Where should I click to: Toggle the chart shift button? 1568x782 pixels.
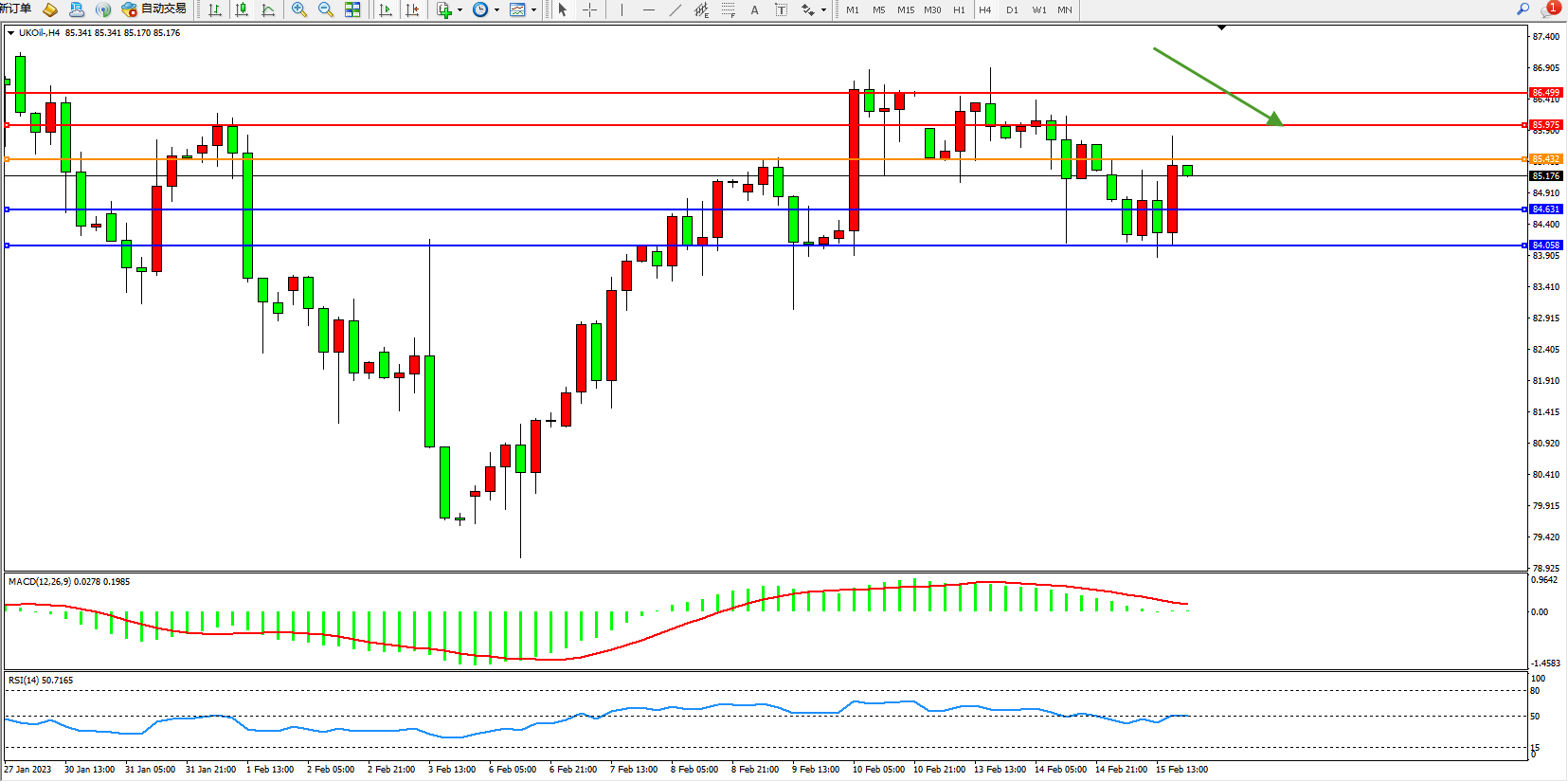pos(412,9)
